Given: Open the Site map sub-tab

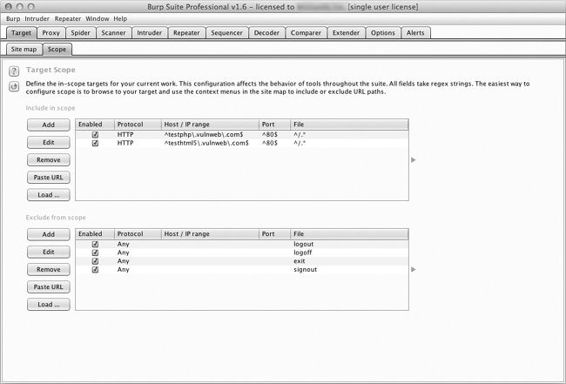Looking at the screenshot, I should (x=24, y=49).
